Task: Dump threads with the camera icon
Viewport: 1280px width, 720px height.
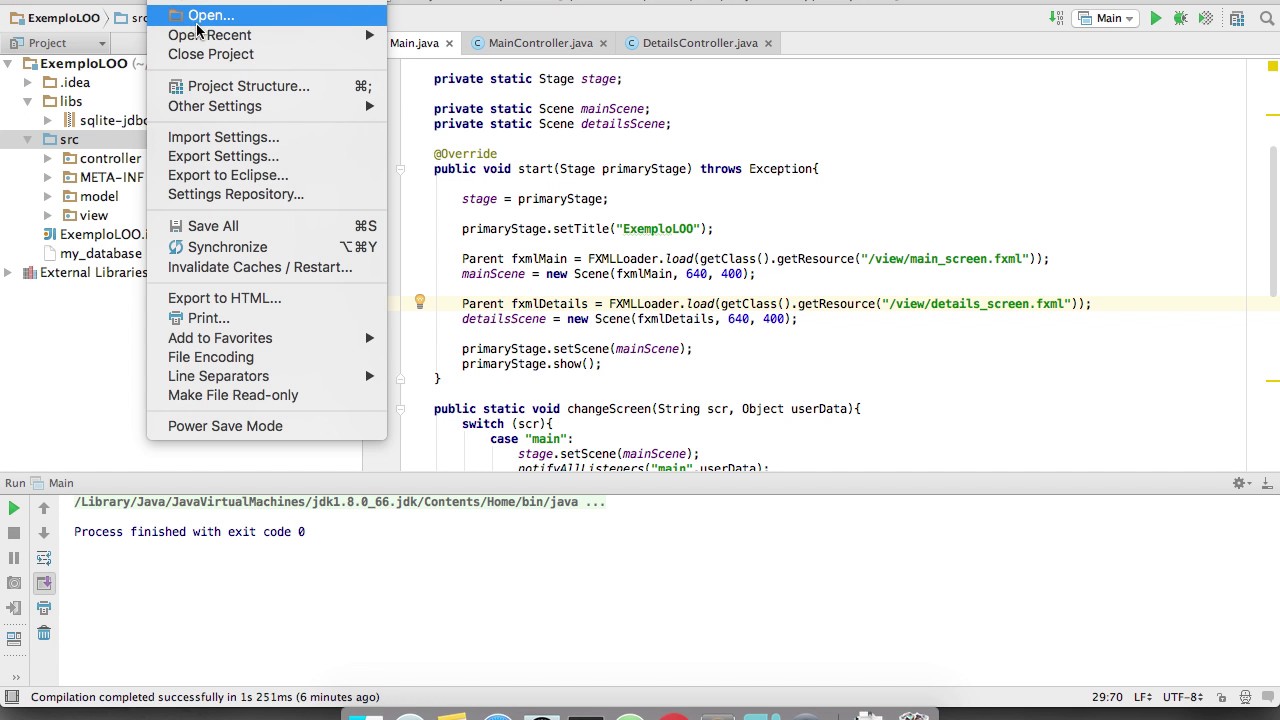Action: [14, 583]
